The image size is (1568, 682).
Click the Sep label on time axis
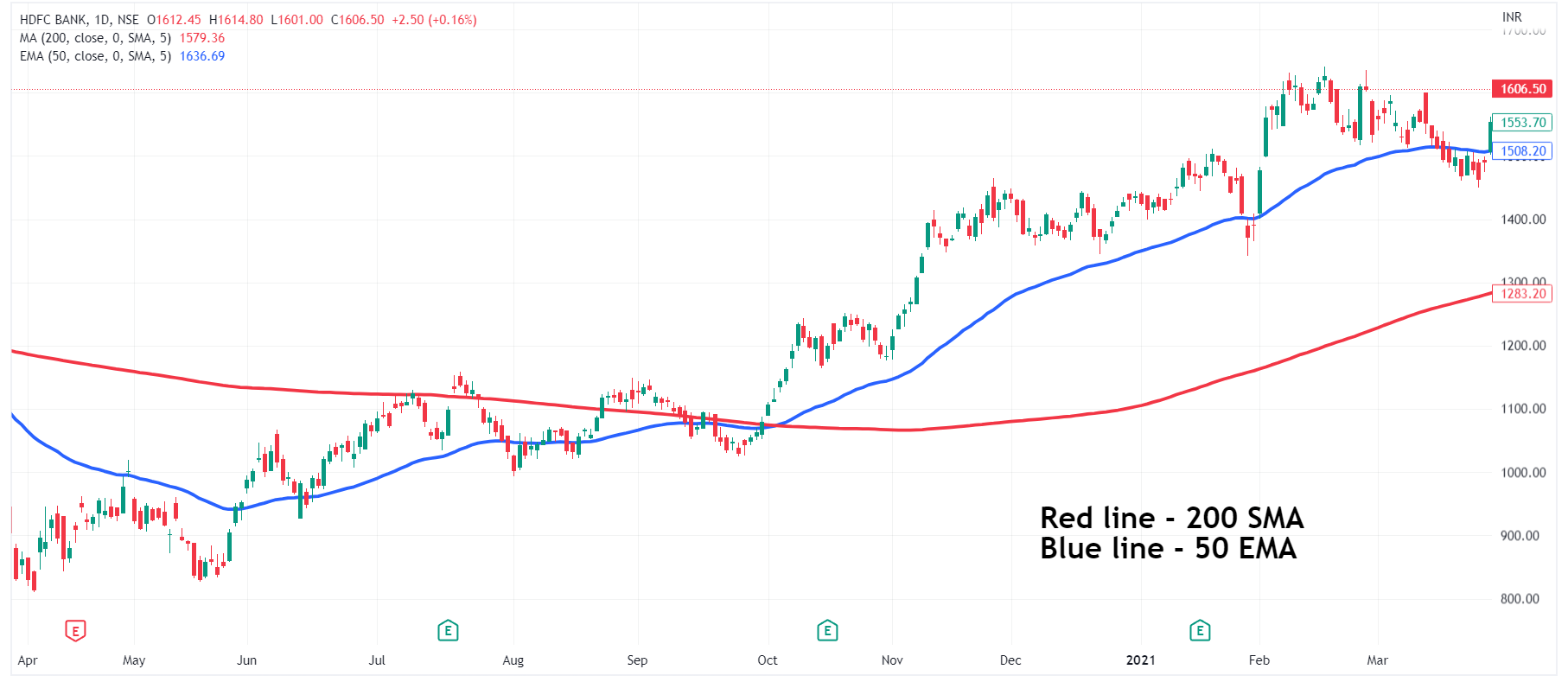(x=637, y=660)
